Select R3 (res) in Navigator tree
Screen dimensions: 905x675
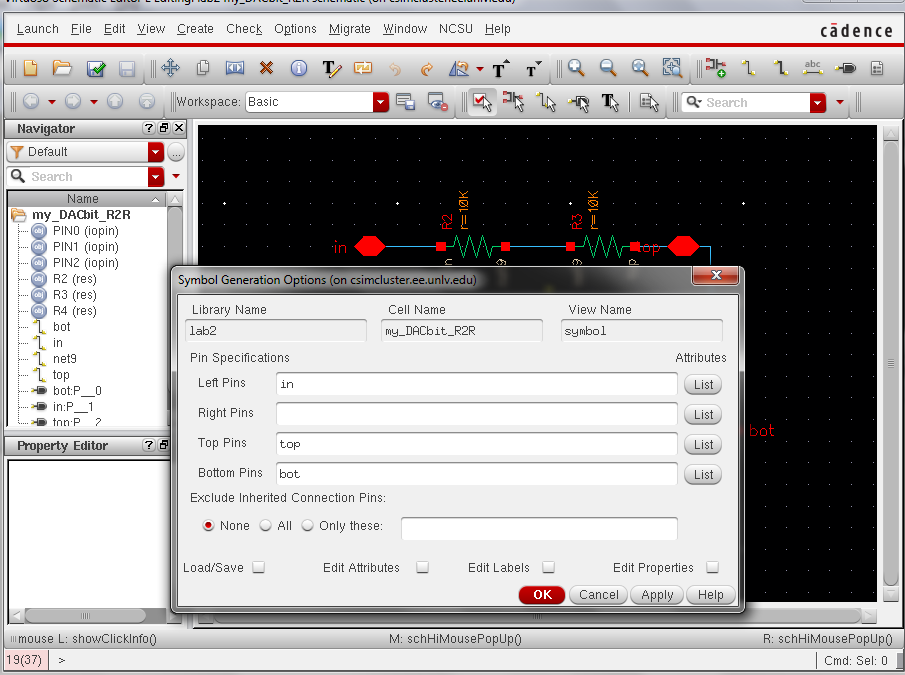74,295
